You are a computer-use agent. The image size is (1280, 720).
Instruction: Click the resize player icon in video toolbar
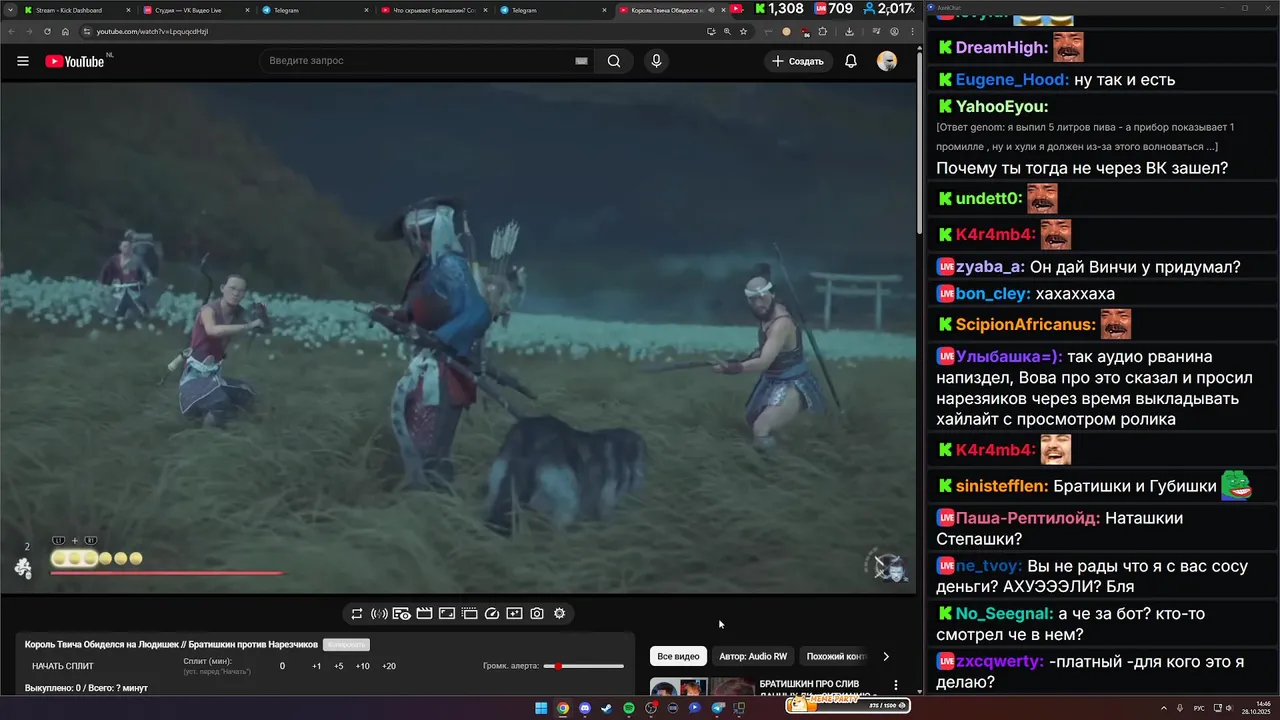tap(447, 613)
